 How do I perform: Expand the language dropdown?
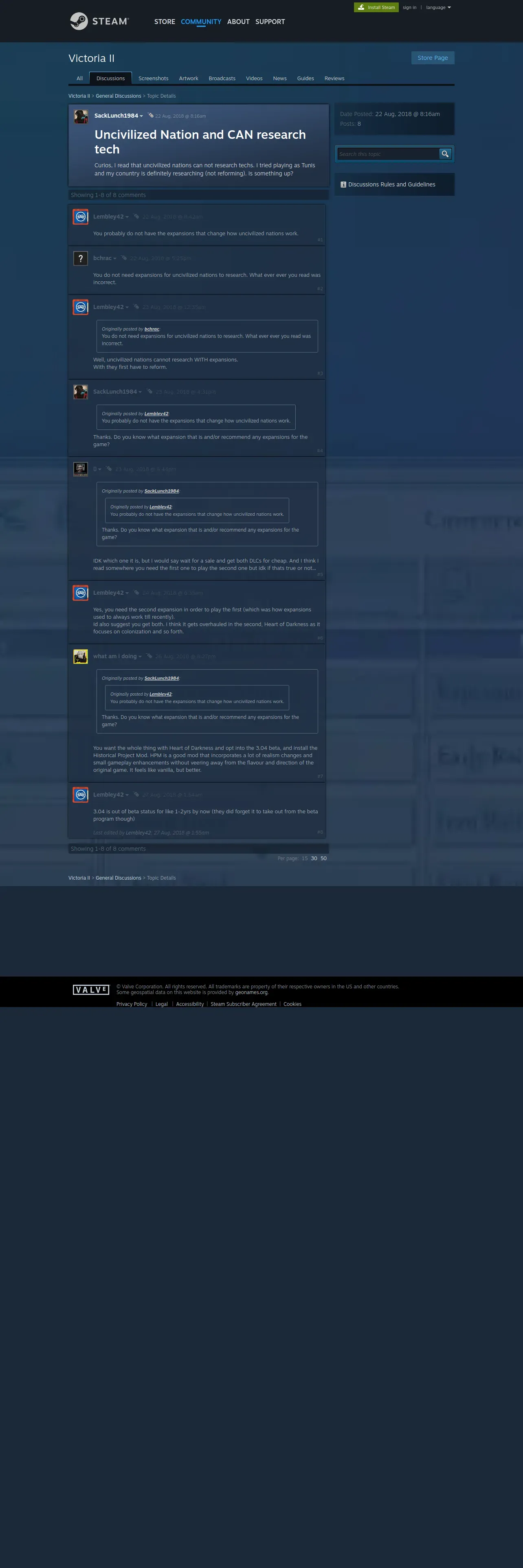click(438, 7)
